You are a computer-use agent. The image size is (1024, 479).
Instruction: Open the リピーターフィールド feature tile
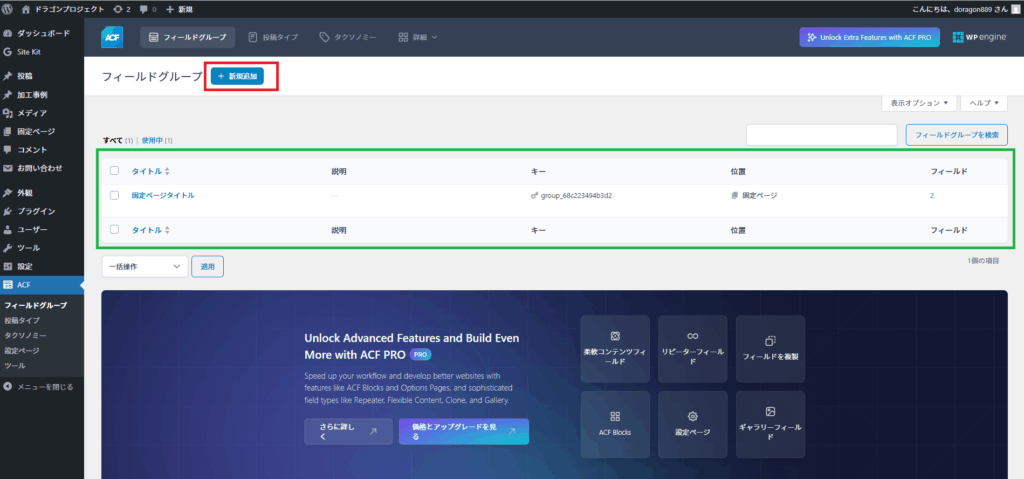[692, 349]
